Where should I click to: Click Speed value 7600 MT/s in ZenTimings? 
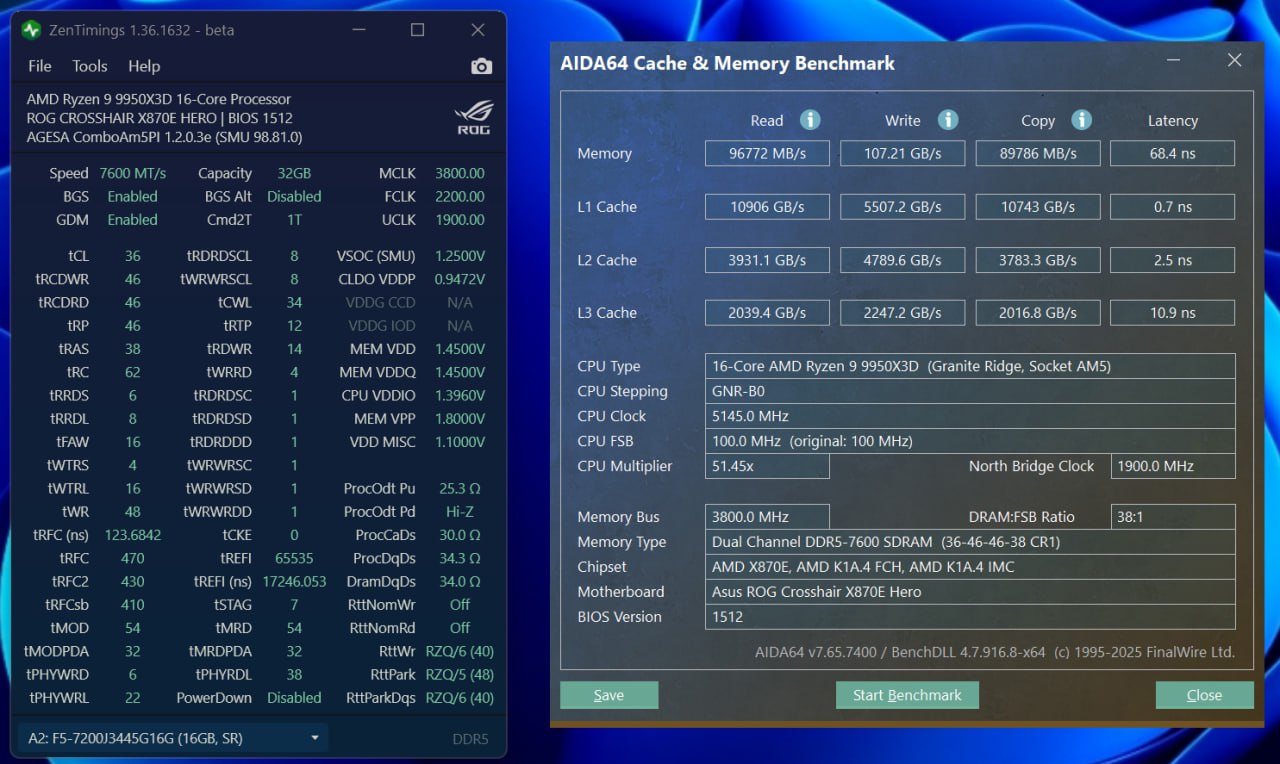coord(133,174)
